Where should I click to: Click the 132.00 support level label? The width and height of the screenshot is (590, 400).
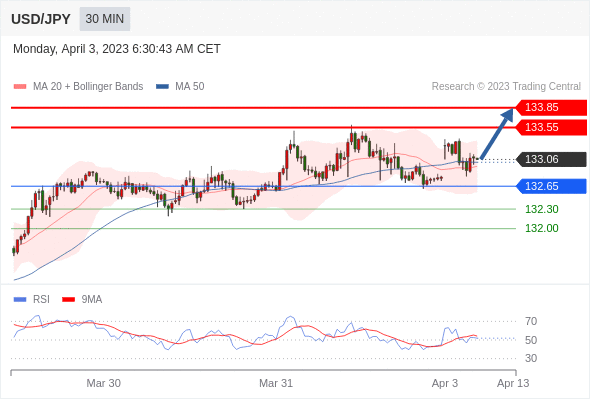tap(541, 228)
